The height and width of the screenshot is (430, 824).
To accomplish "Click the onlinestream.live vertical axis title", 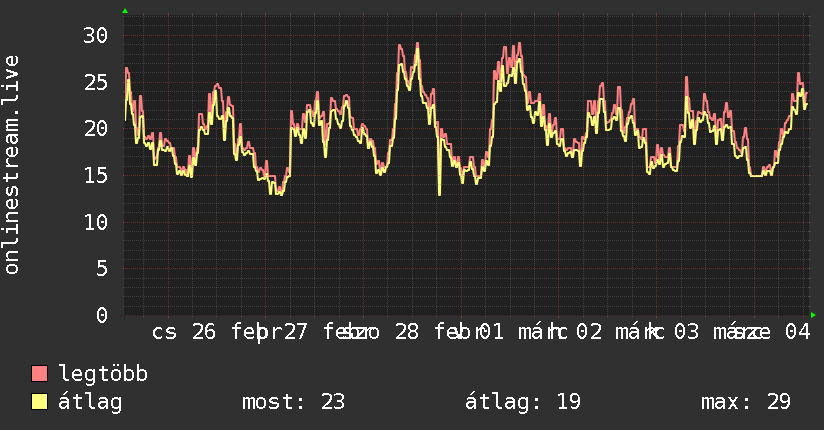I will point(11,165).
